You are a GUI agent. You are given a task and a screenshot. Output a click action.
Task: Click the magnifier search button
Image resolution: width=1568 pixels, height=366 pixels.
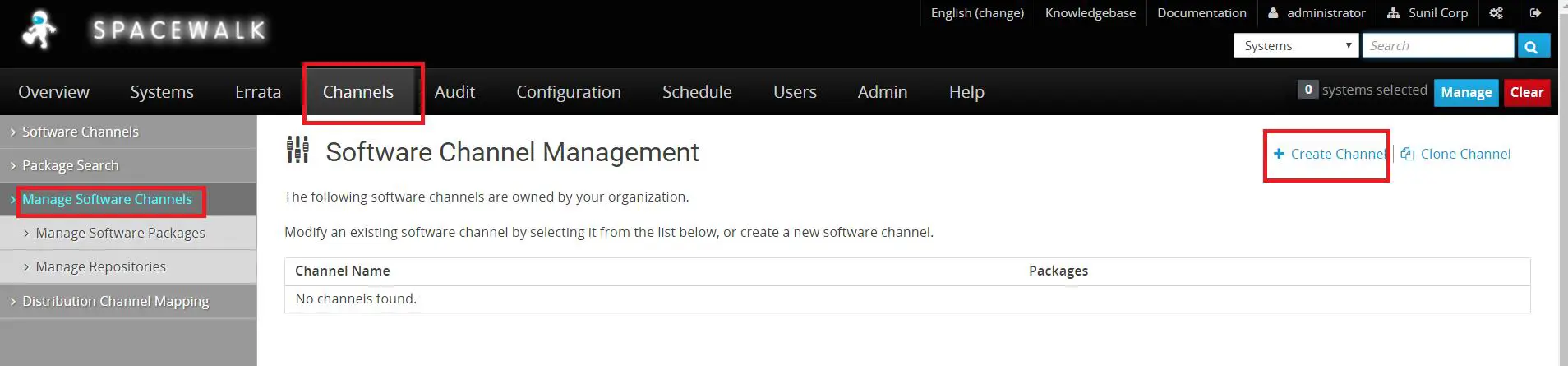pos(1533,46)
